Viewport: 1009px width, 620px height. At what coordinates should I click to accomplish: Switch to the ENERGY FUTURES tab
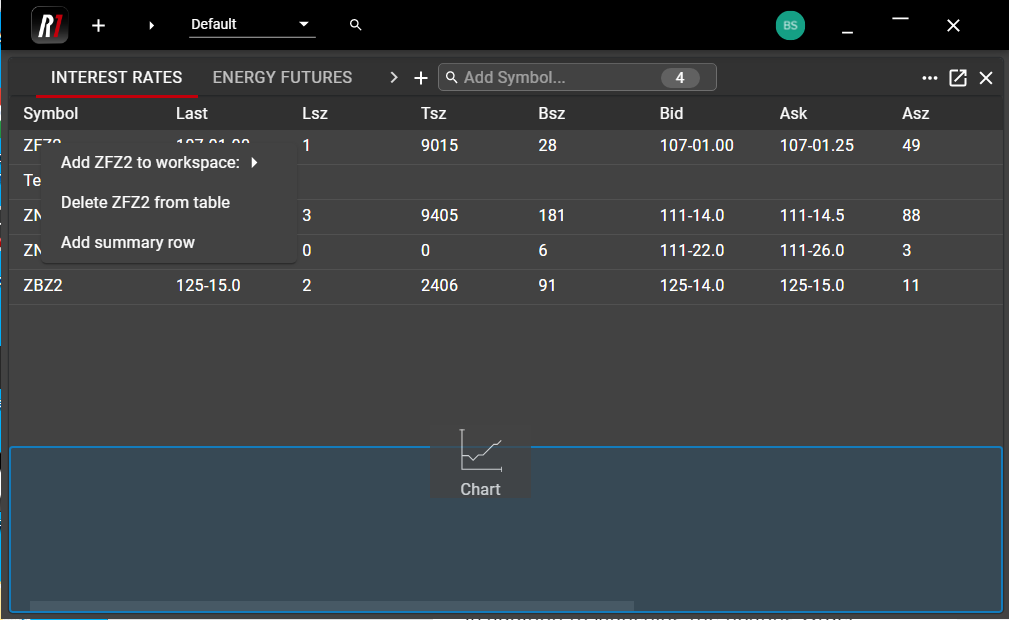(282, 78)
